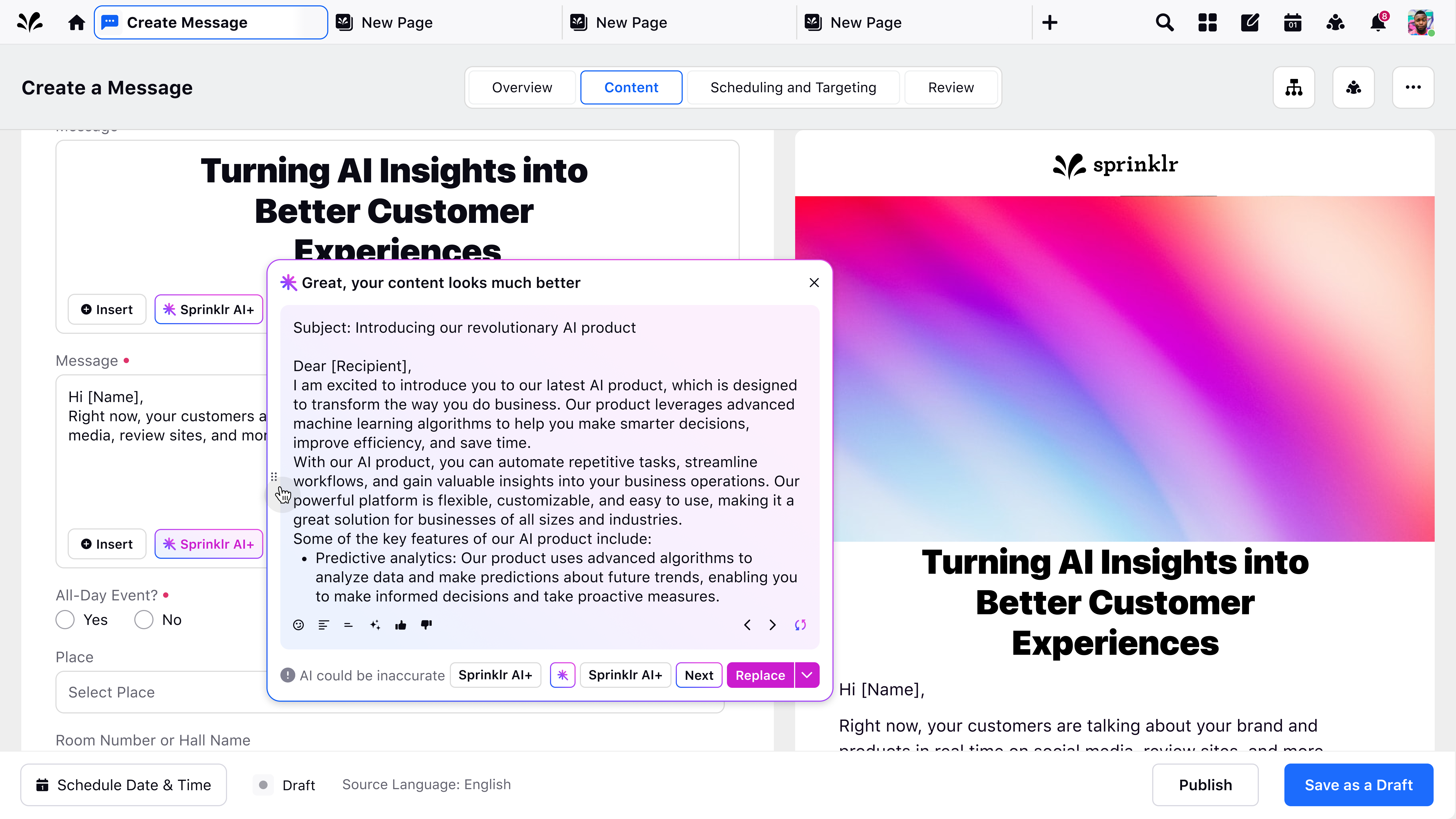Select Yes for All-Day Event

66,620
